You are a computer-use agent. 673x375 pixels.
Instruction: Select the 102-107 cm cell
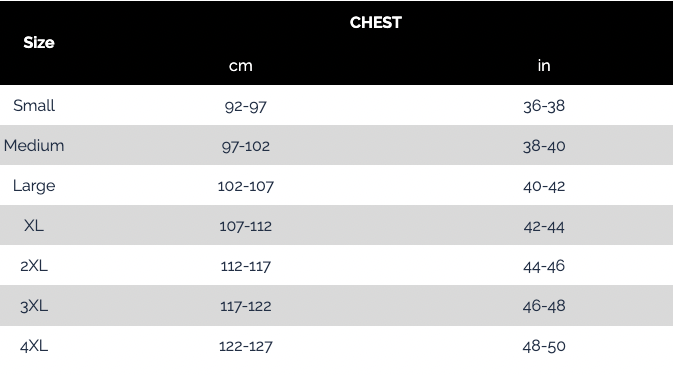246,186
